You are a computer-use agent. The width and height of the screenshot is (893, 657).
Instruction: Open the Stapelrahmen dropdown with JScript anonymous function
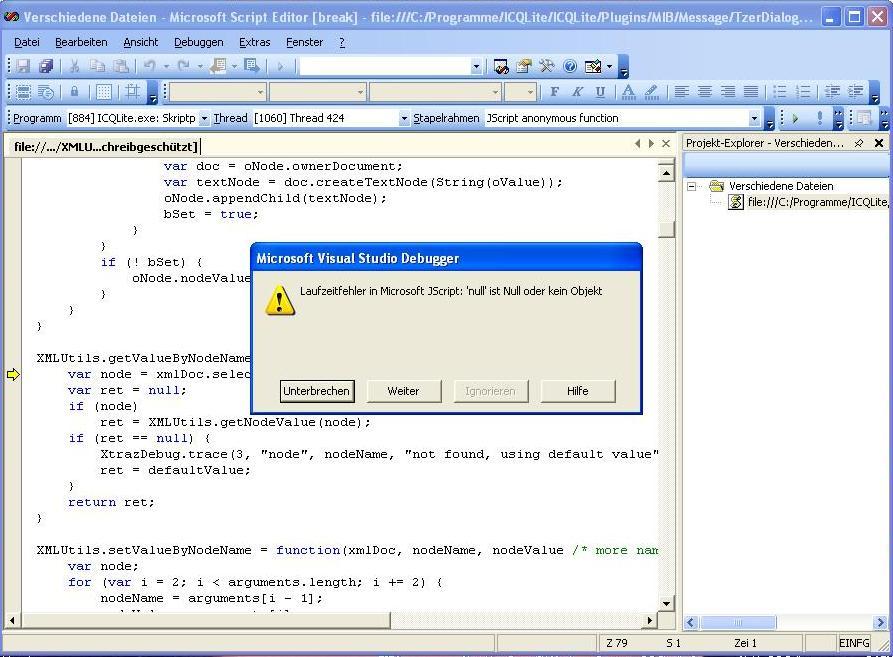tap(754, 118)
